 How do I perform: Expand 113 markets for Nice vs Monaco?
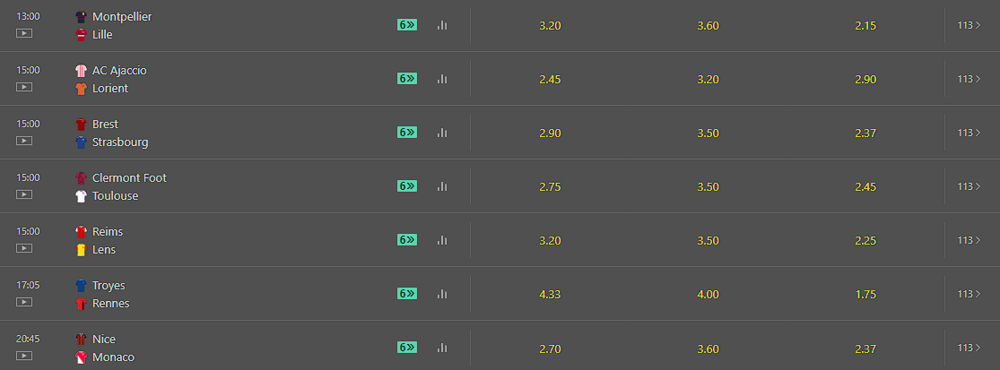click(969, 348)
